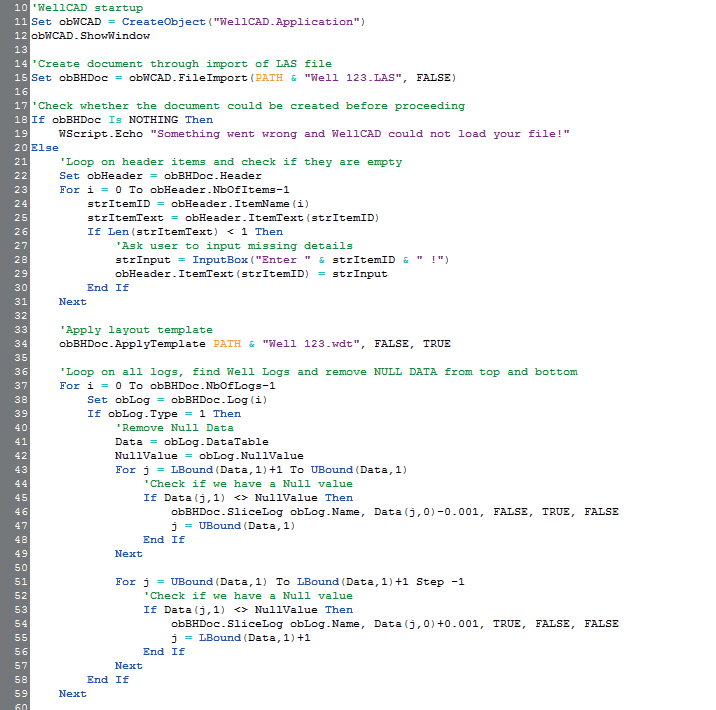
Task: Click the 'InputBox' function on line 28
Action: click(220, 260)
